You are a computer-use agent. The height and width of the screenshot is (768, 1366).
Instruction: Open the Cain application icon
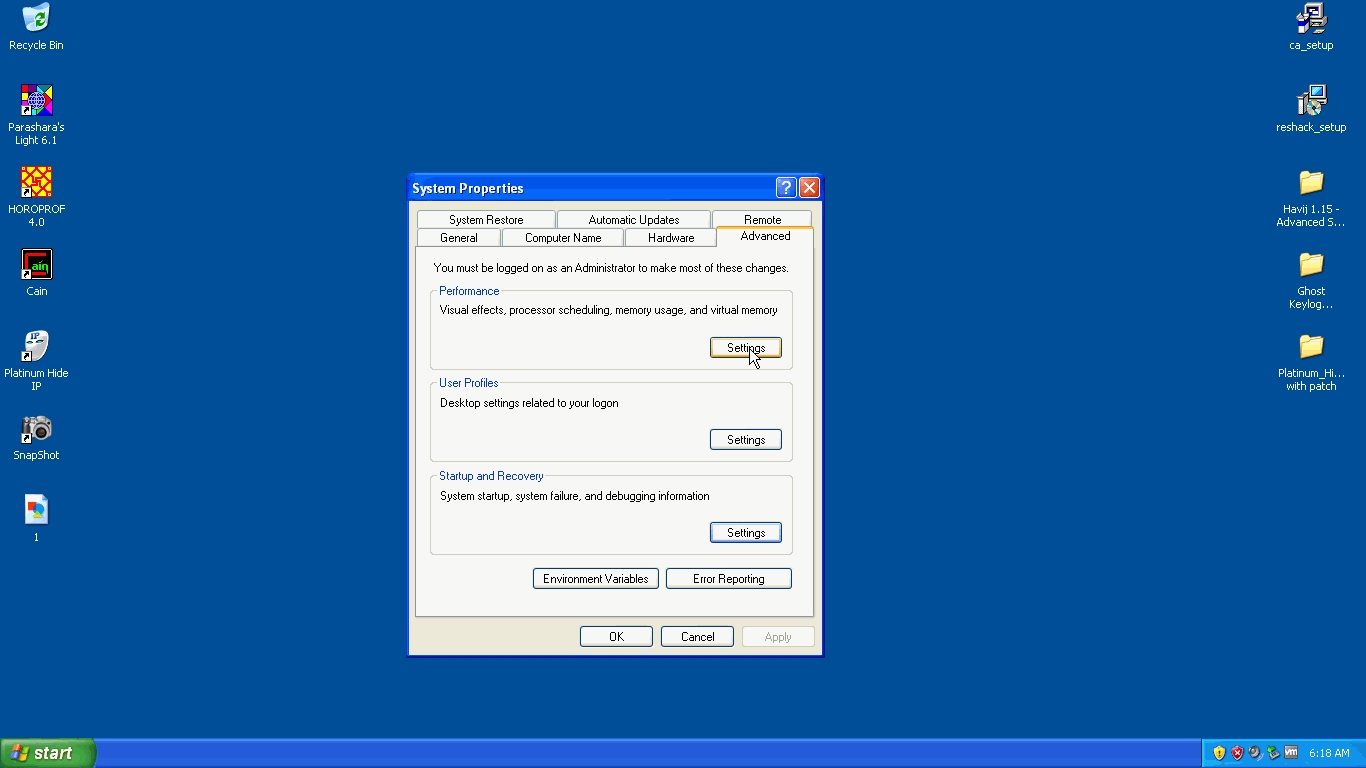click(x=36, y=263)
